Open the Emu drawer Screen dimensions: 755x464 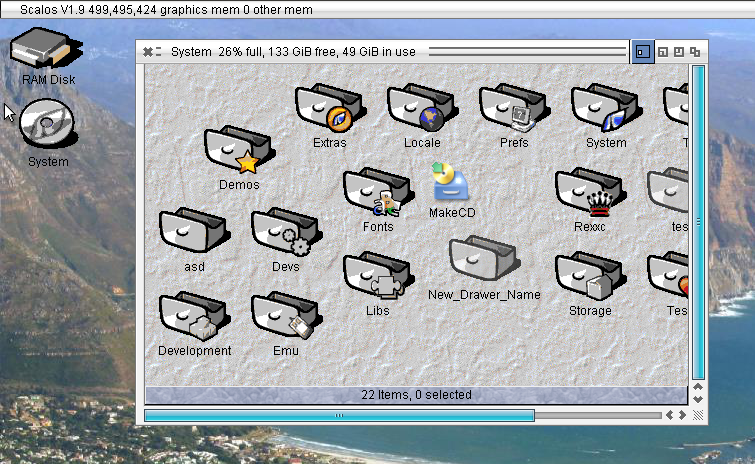[x=285, y=318]
